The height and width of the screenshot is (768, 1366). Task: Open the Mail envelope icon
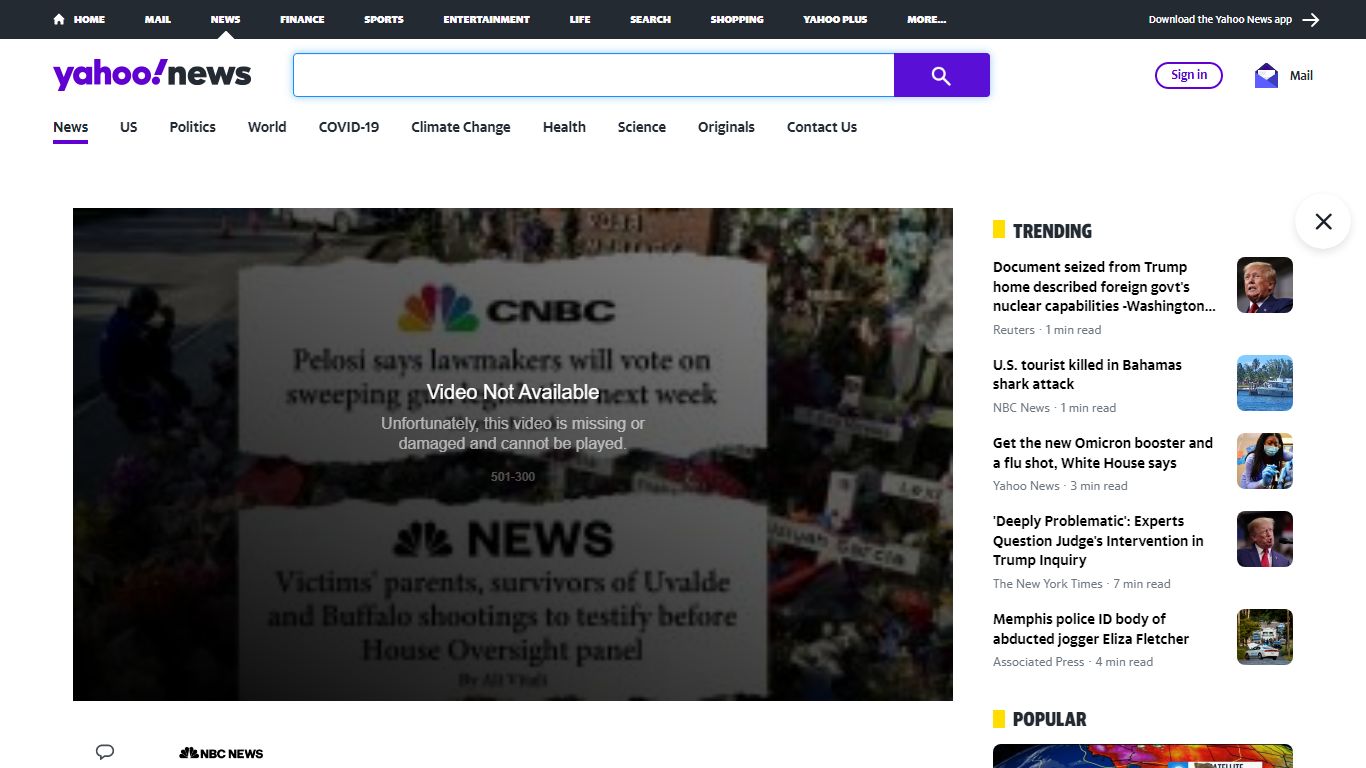(x=1266, y=75)
